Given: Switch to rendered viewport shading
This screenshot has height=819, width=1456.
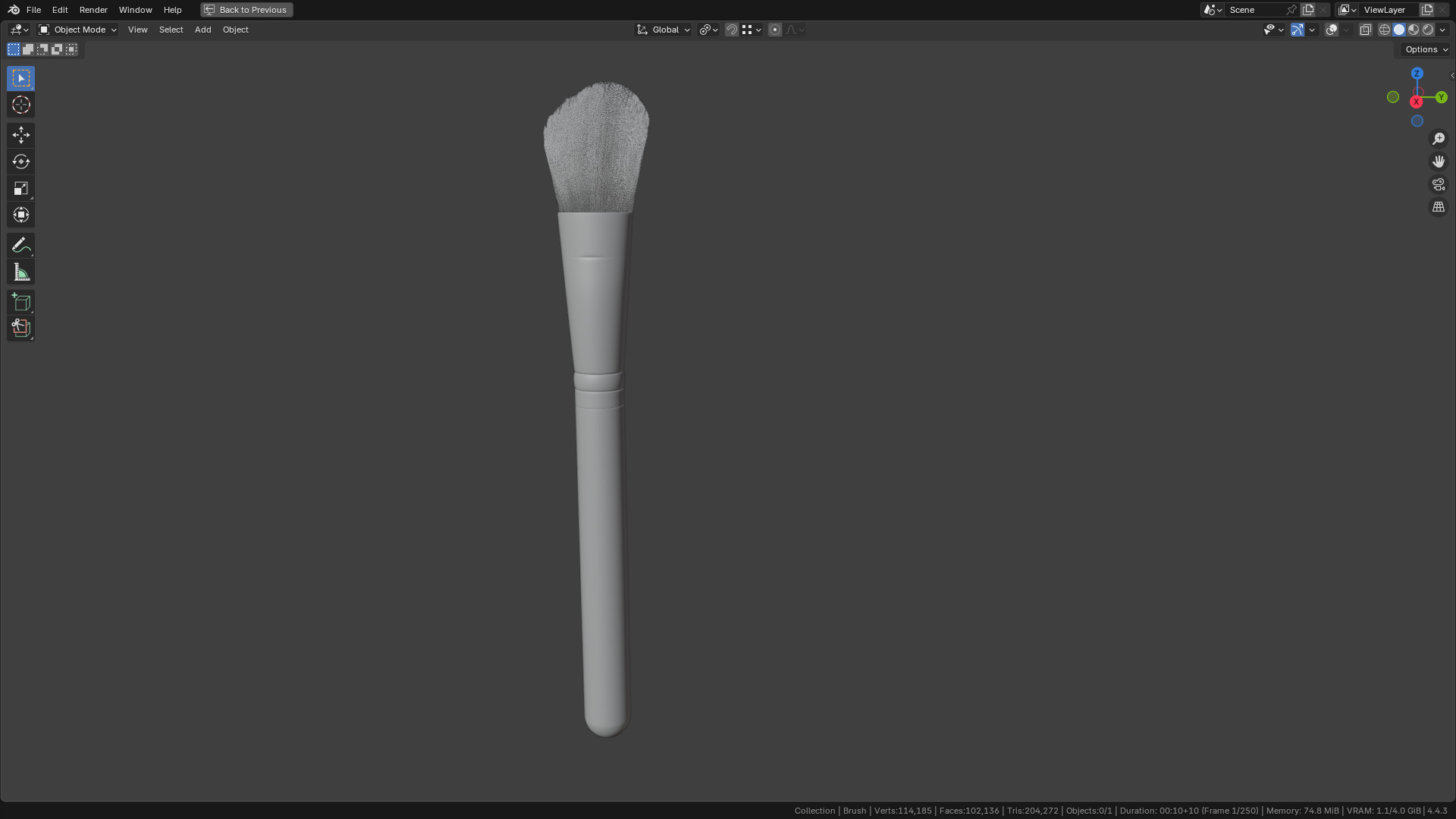Looking at the screenshot, I should (x=1428, y=30).
